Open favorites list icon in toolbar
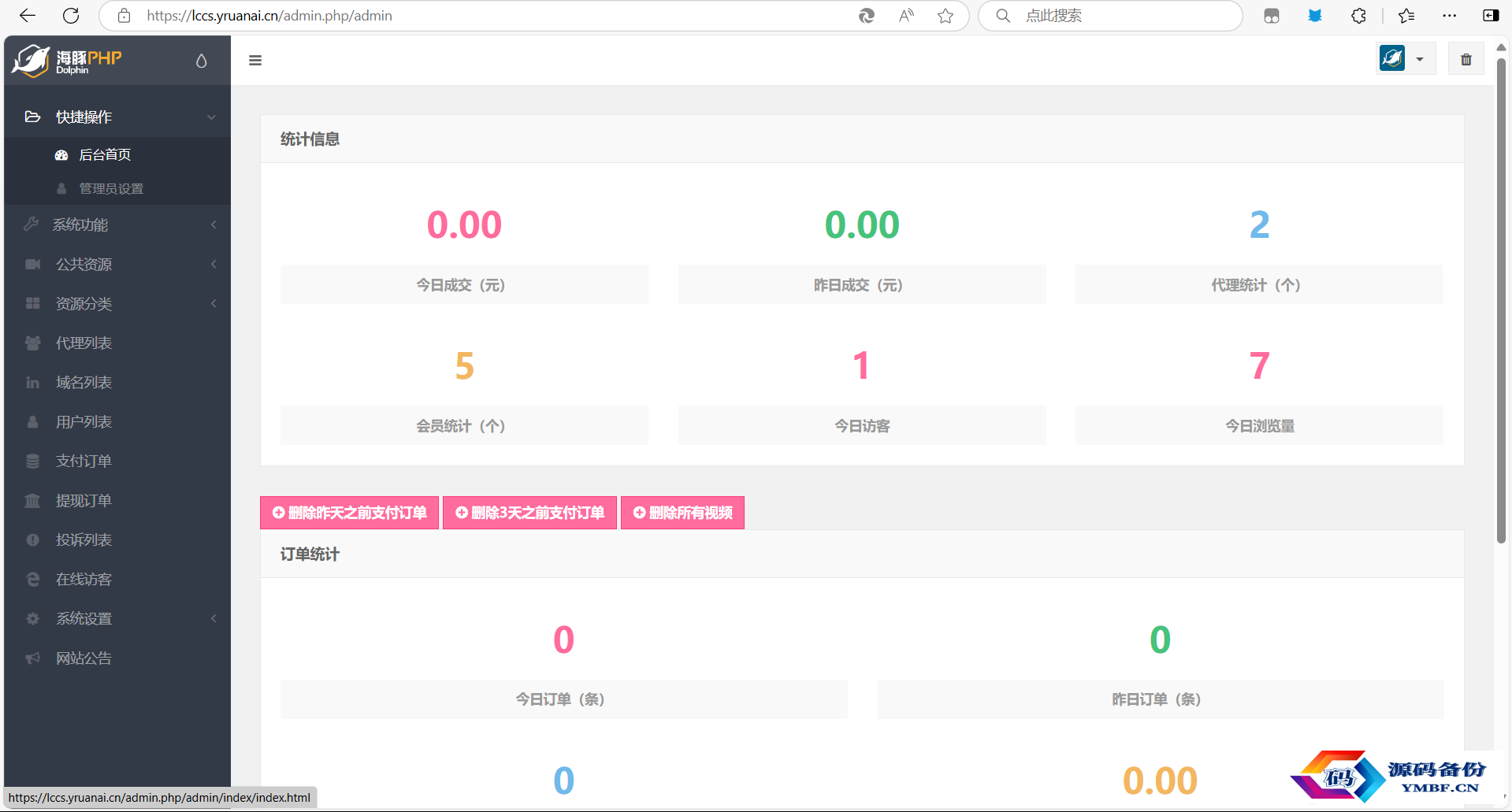 point(1406,16)
